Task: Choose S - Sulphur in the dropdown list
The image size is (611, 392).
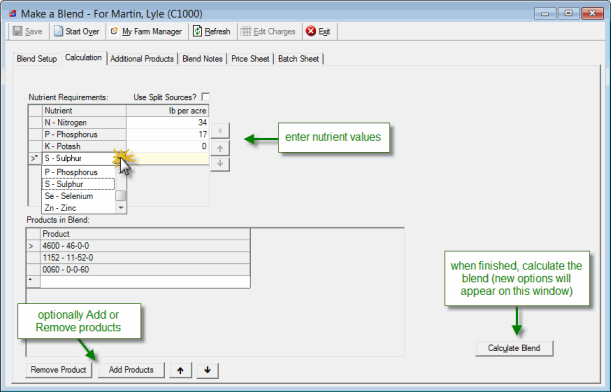Action: (x=78, y=184)
